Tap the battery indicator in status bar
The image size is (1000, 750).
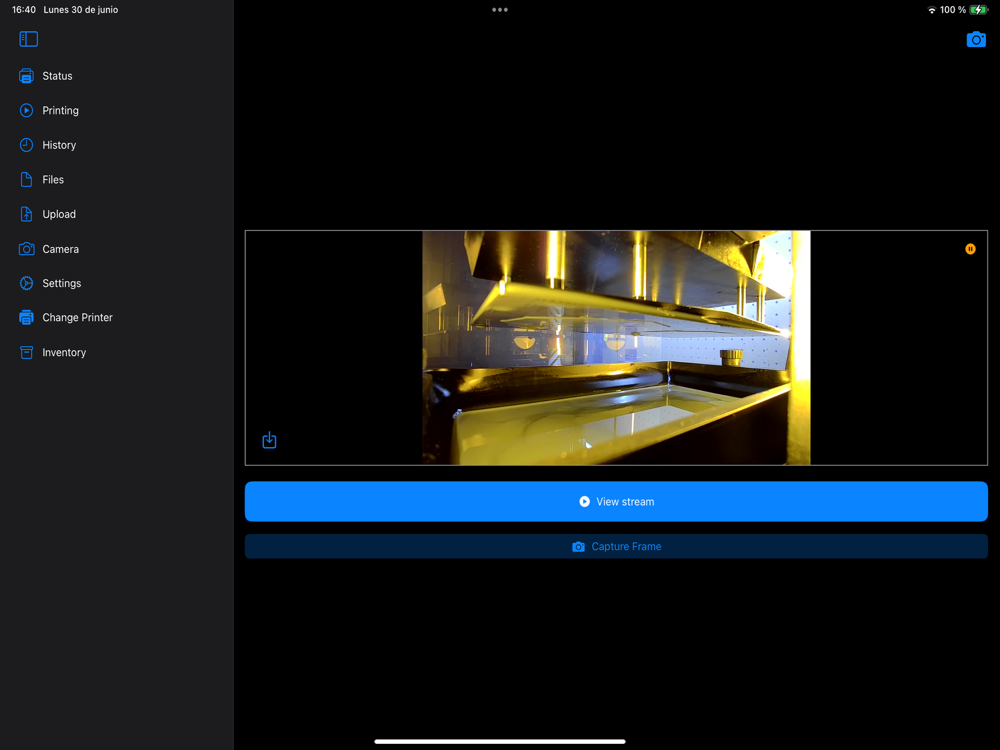tap(978, 10)
